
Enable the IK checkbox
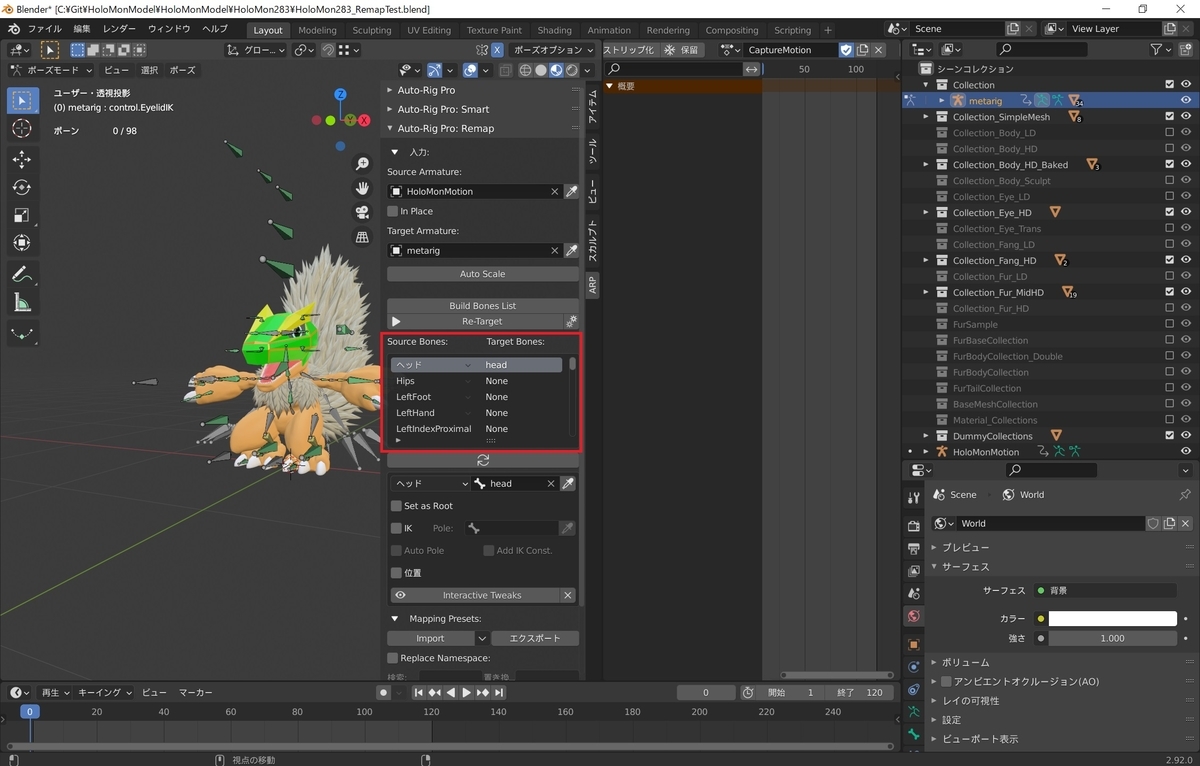396,528
